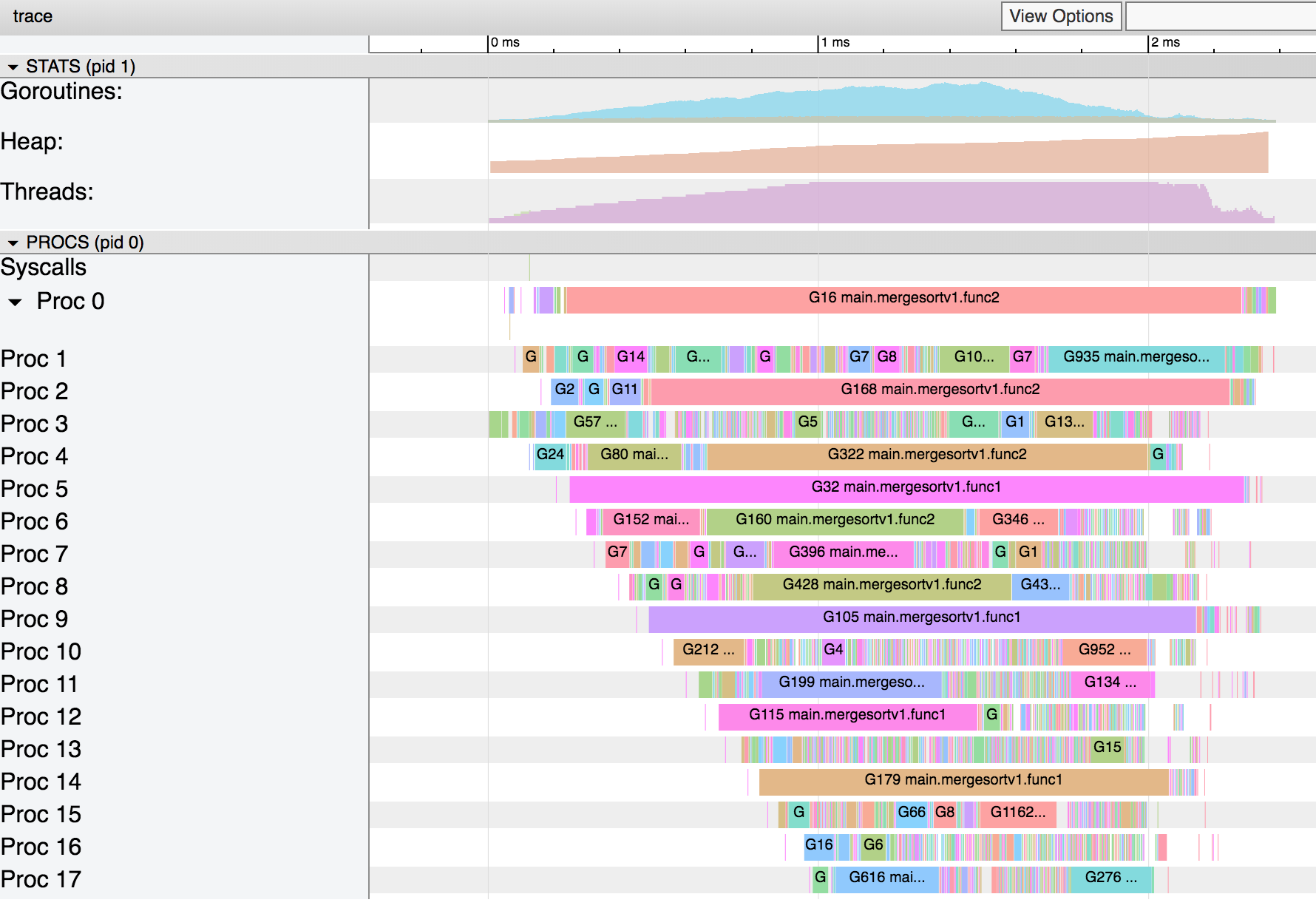Click the search field next to View Options
1316x911 pixels.
pos(1221,16)
